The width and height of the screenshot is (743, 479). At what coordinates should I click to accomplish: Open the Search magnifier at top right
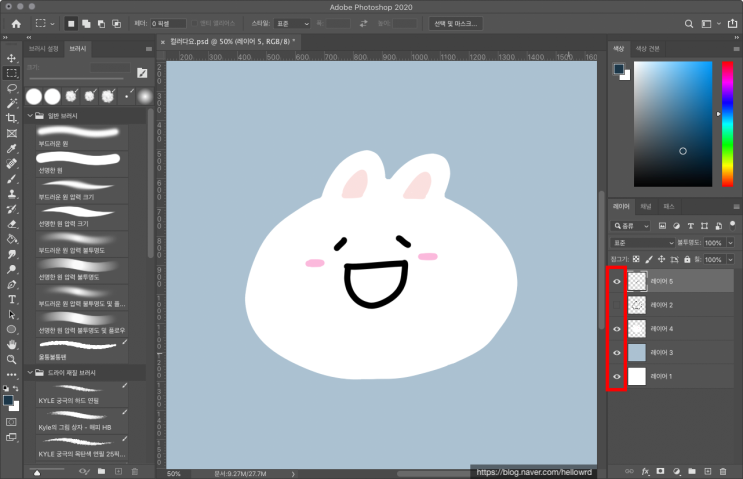coord(689,24)
